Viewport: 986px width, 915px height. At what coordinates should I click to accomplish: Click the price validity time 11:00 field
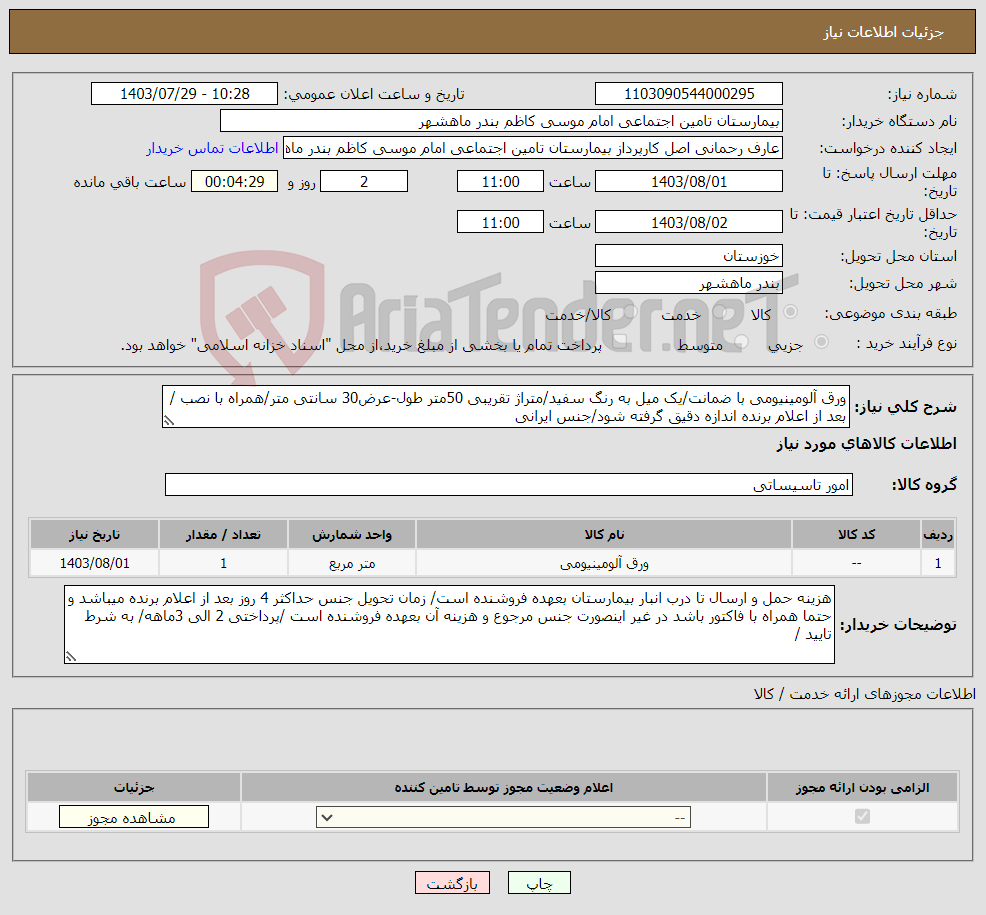500,222
